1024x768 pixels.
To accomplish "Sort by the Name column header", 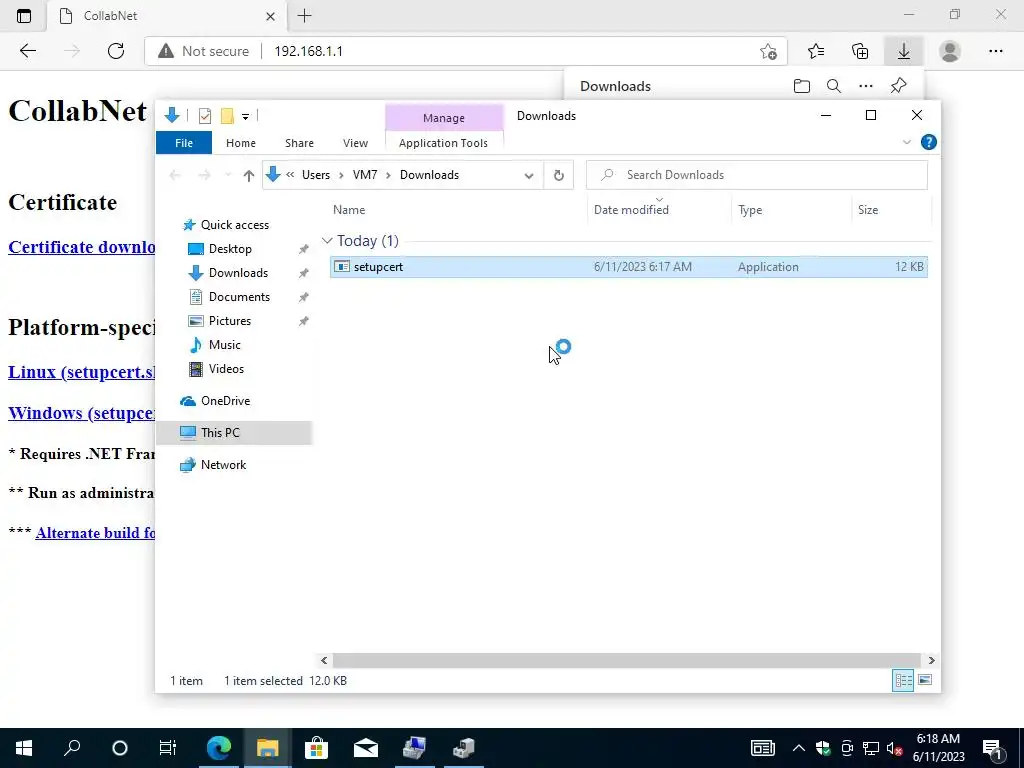I will (x=457, y=210).
